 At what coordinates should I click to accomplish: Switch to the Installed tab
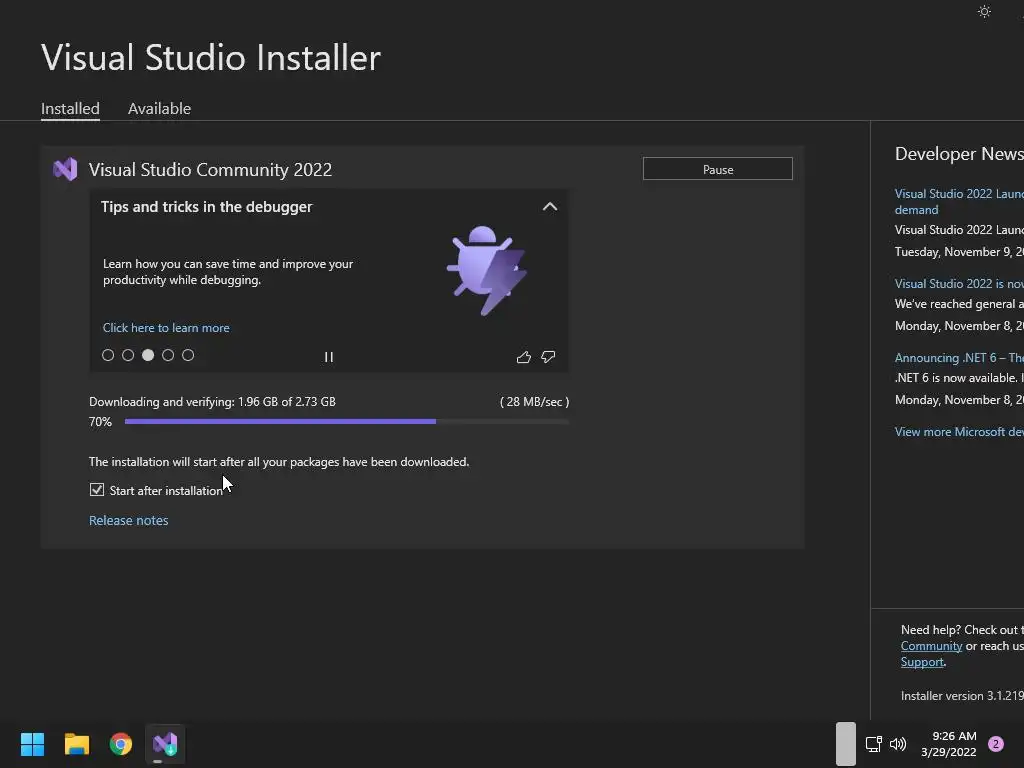pyautogui.click(x=71, y=108)
